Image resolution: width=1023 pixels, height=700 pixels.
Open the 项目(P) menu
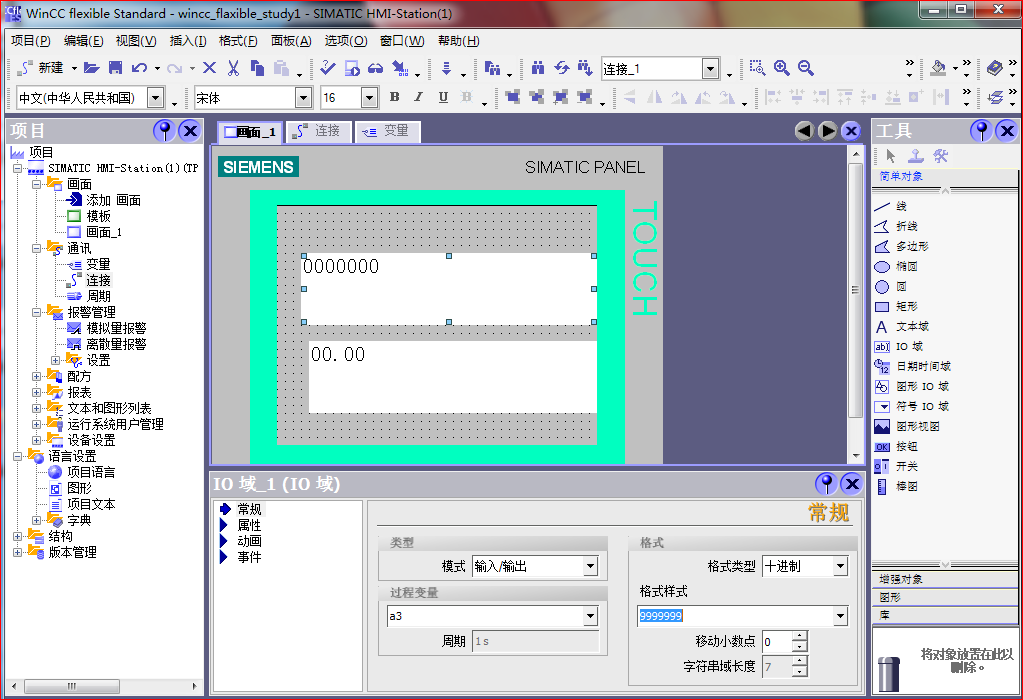tap(31, 41)
